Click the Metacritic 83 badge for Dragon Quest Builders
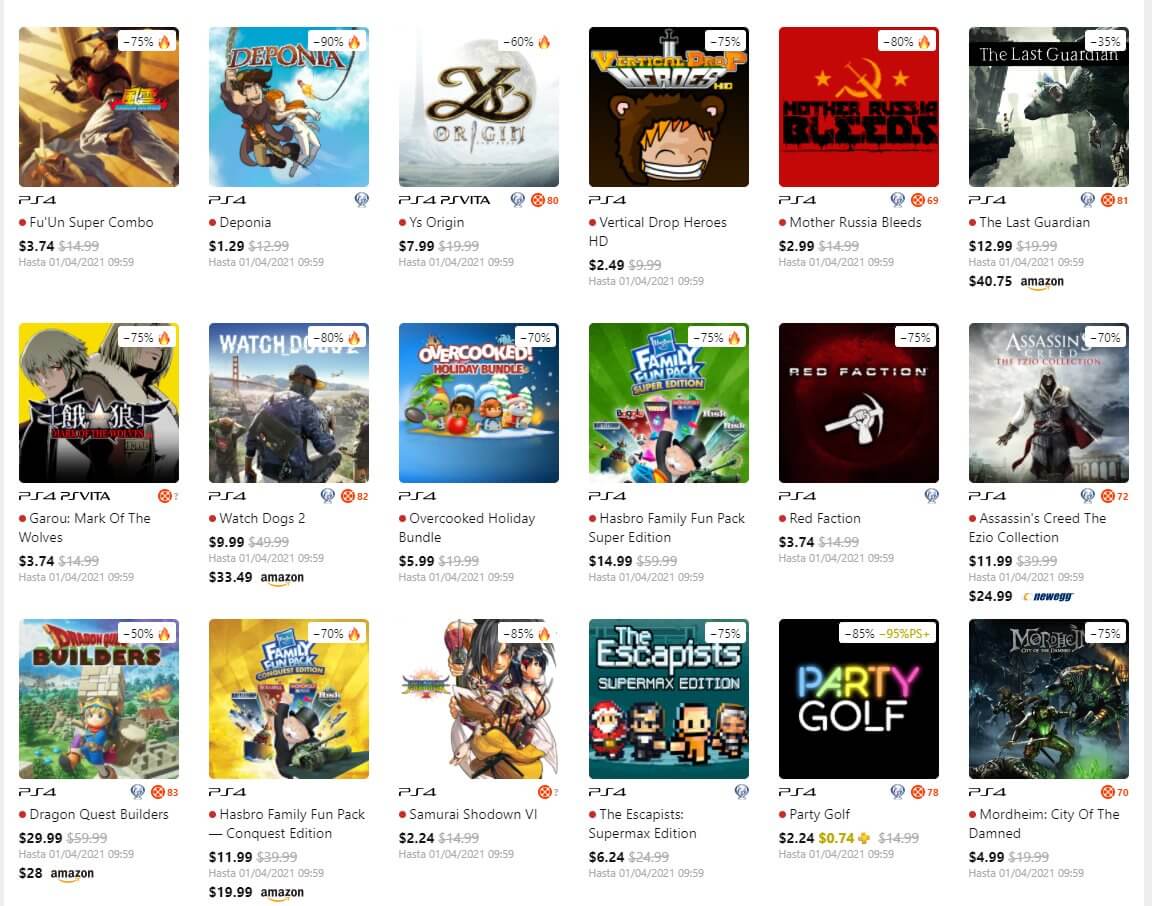The image size is (1152, 906). click(165, 792)
